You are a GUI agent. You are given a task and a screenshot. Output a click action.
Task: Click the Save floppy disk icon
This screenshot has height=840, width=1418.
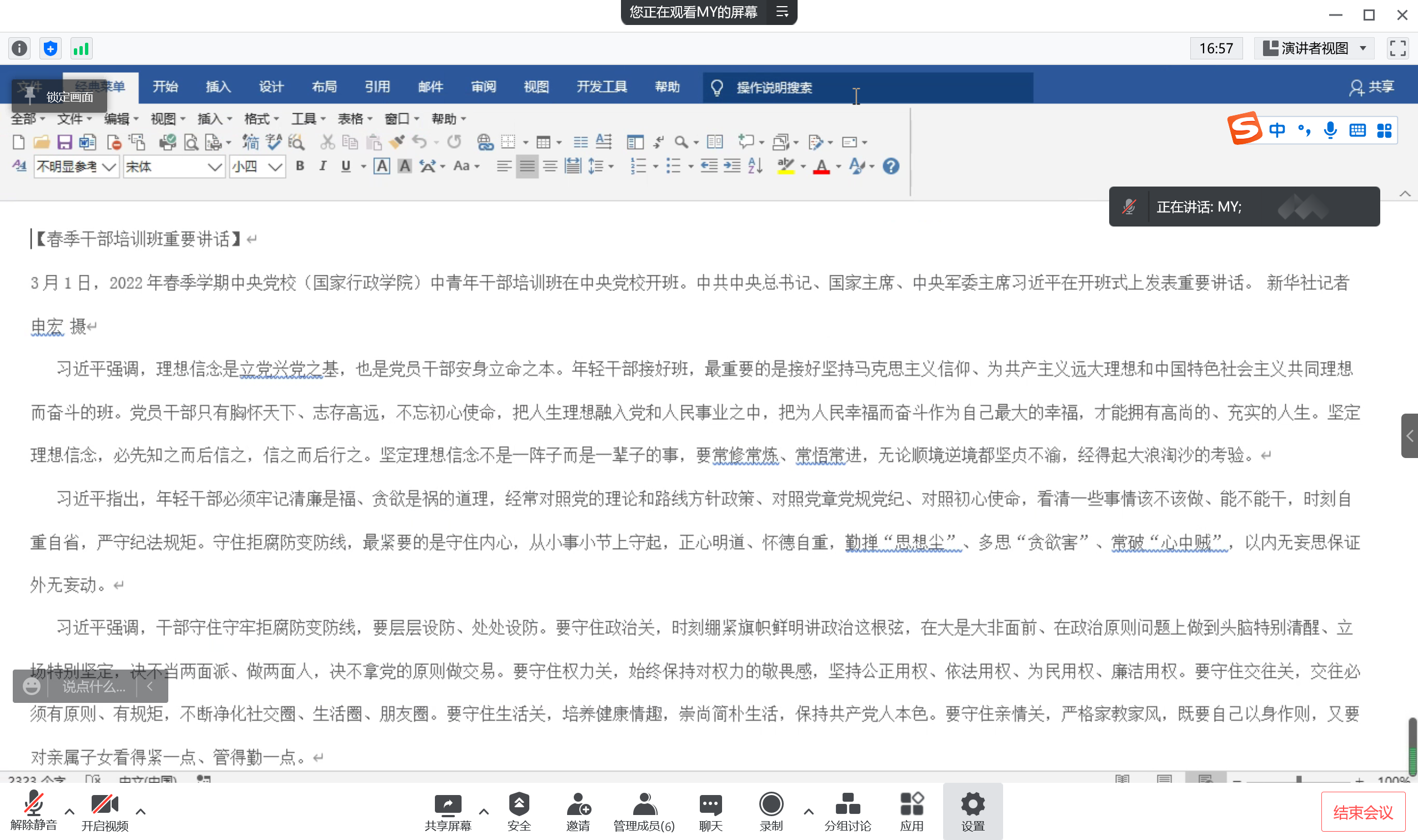coord(64,142)
